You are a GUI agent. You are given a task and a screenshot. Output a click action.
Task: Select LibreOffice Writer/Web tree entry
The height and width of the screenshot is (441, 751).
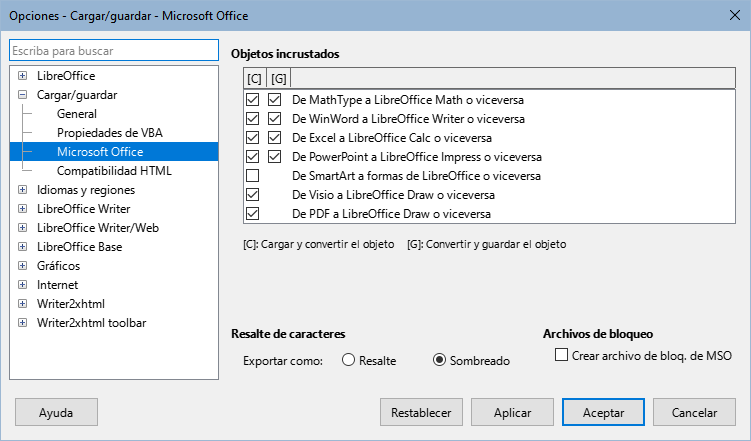(98, 228)
